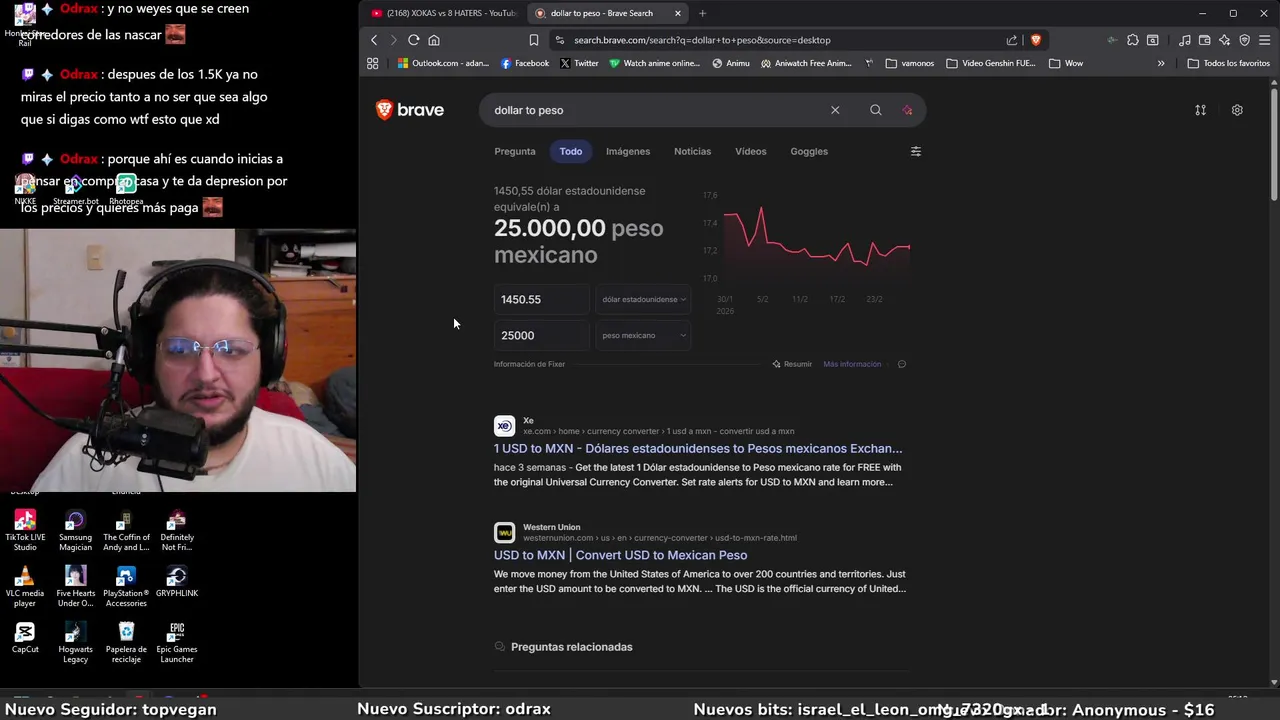Open the Brave Shields lion icon
The height and width of the screenshot is (720, 1280).
tap(1035, 40)
